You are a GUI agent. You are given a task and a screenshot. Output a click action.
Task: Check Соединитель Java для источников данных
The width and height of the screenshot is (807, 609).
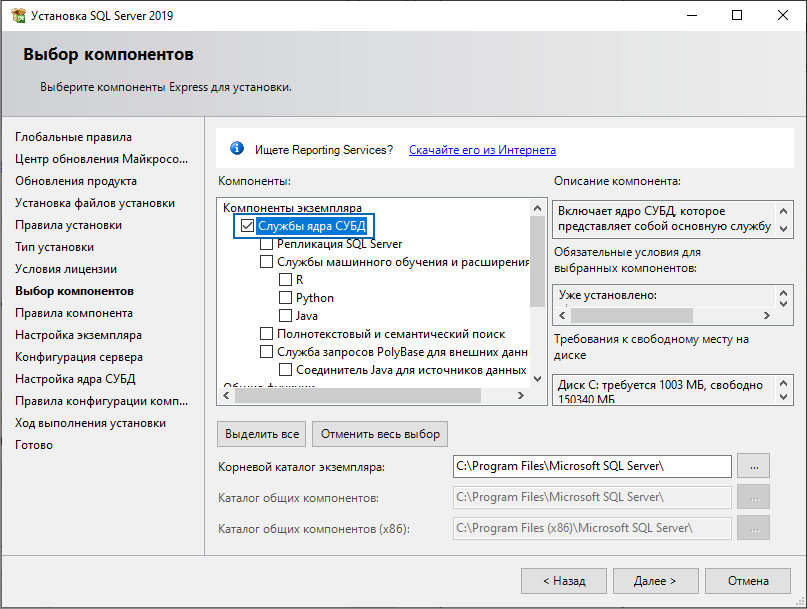285,370
